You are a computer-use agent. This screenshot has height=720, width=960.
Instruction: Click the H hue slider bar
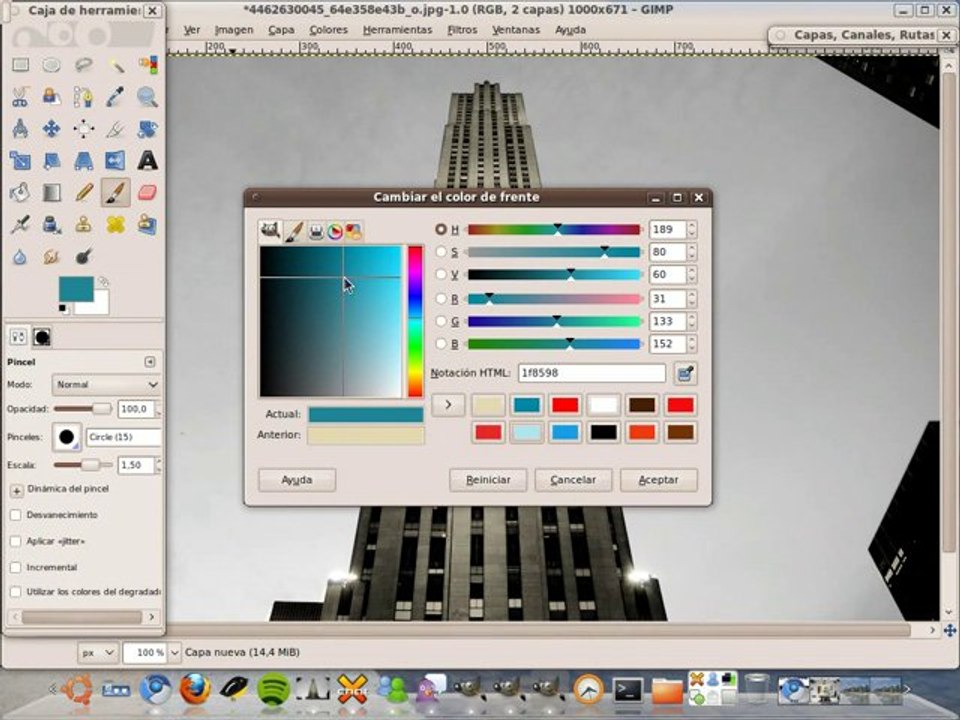coord(554,230)
